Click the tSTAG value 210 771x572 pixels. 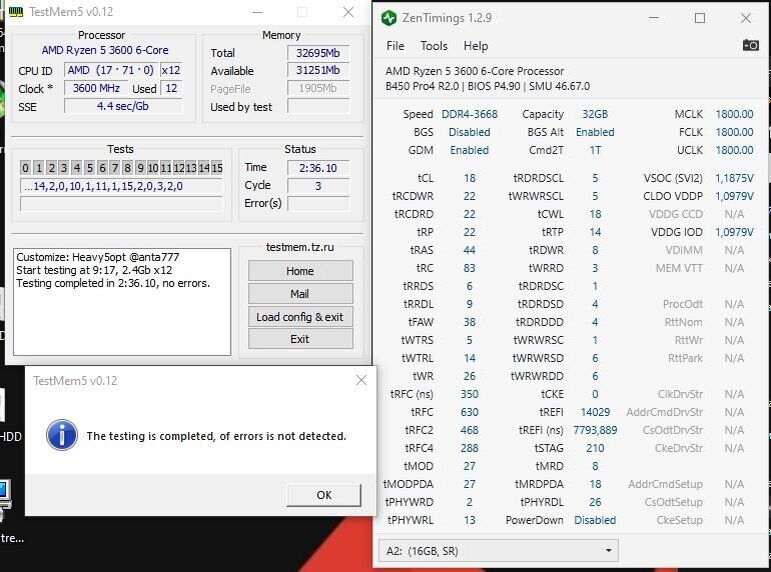pyautogui.click(x=595, y=448)
